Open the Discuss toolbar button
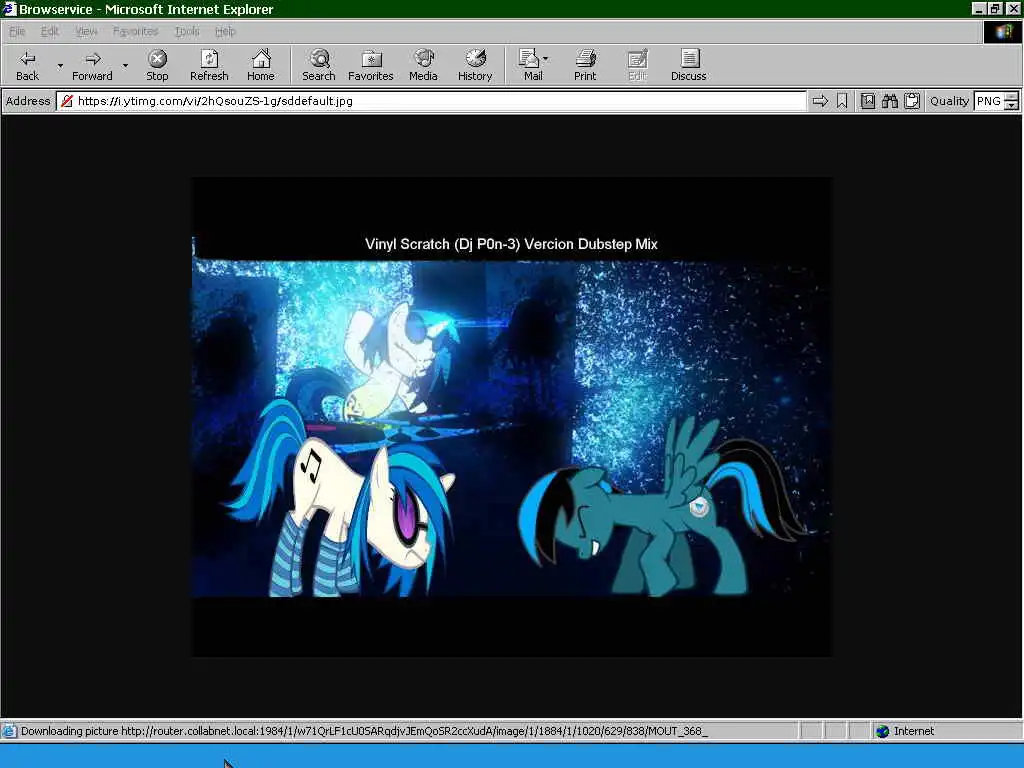This screenshot has height=768, width=1024. coord(688,65)
